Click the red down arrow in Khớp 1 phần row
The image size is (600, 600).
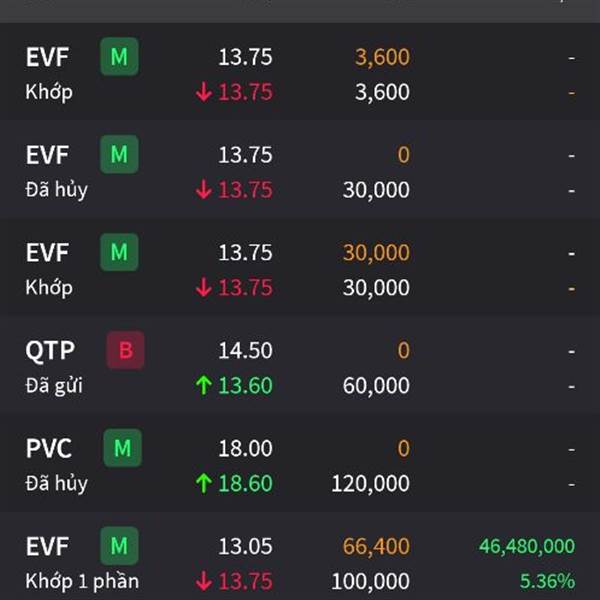204,581
